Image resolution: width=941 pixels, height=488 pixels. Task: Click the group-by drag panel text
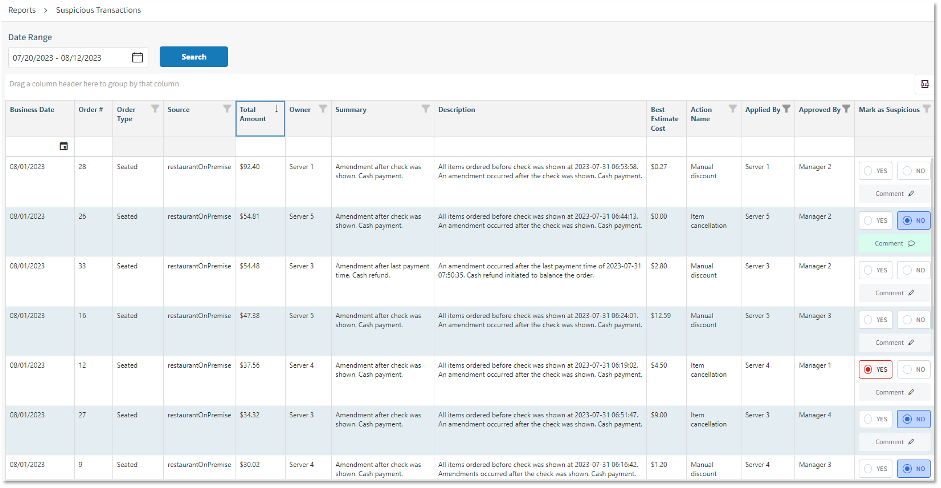click(94, 84)
